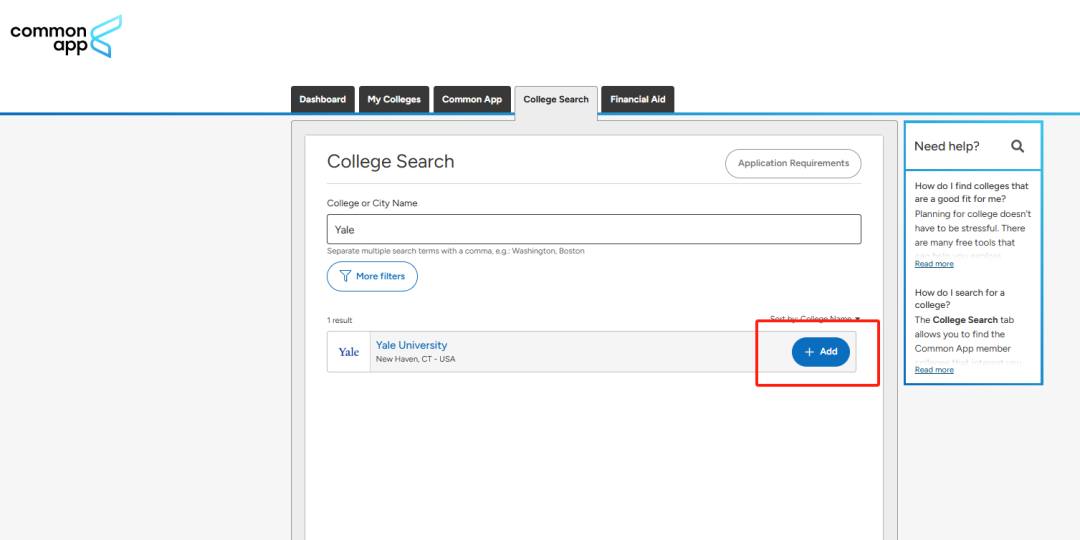Go to the Common App tab
Viewport: 1080px width, 540px height.
(x=472, y=100)
